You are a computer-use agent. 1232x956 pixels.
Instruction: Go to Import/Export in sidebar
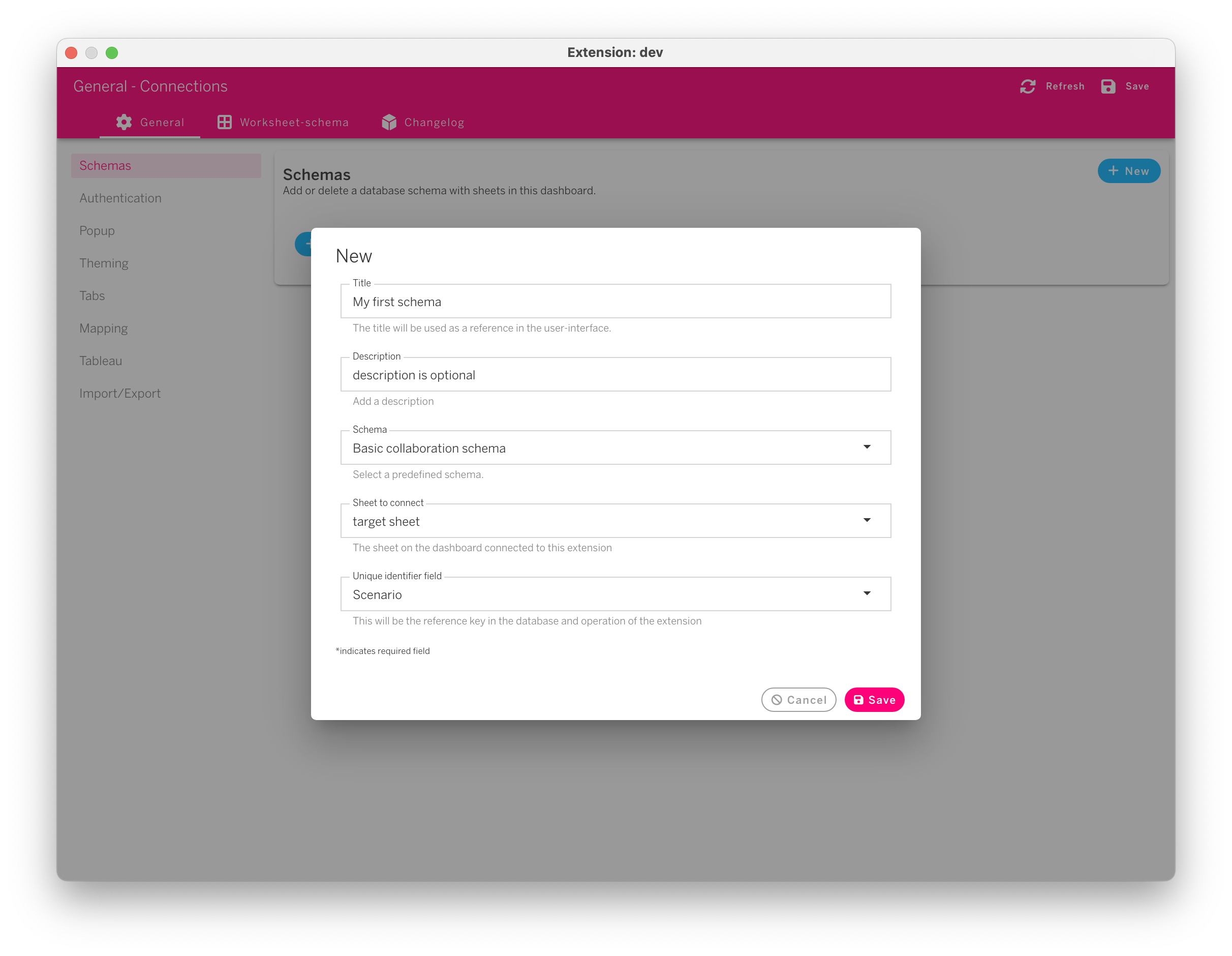click(119, 394)
